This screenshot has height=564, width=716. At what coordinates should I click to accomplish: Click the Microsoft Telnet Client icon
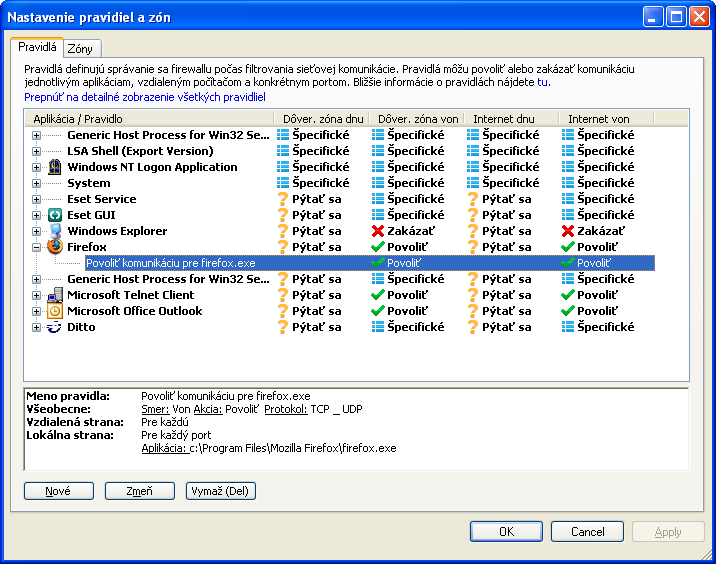pyautogui.click(x=55, y=295)
